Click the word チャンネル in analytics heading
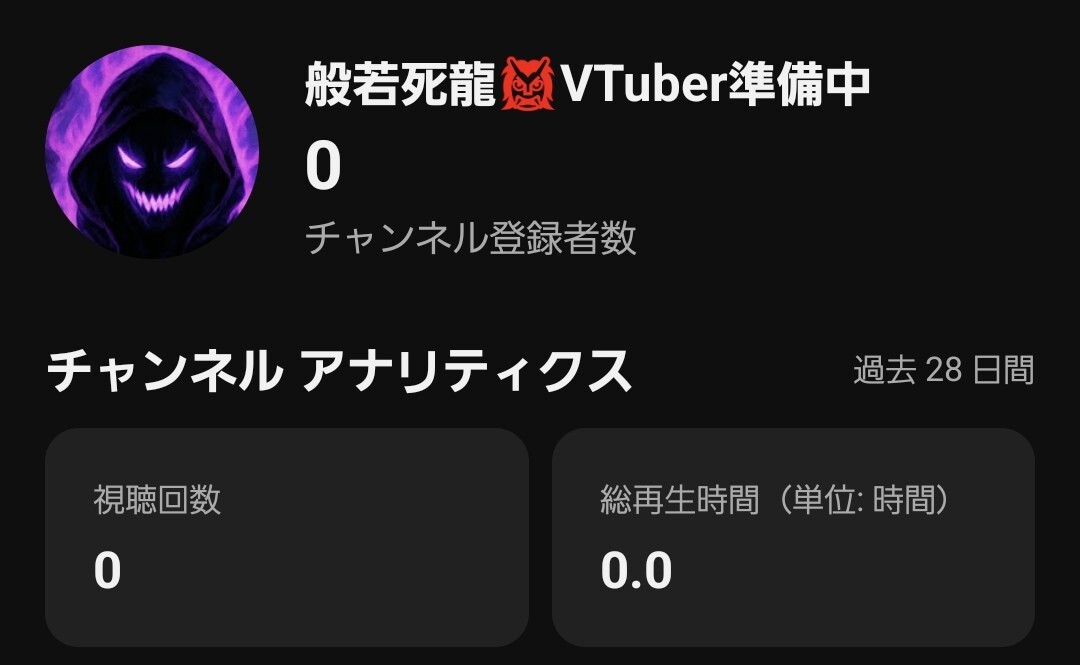The image size is (1080, 665). pyautogui.click(x=165, y=371)
